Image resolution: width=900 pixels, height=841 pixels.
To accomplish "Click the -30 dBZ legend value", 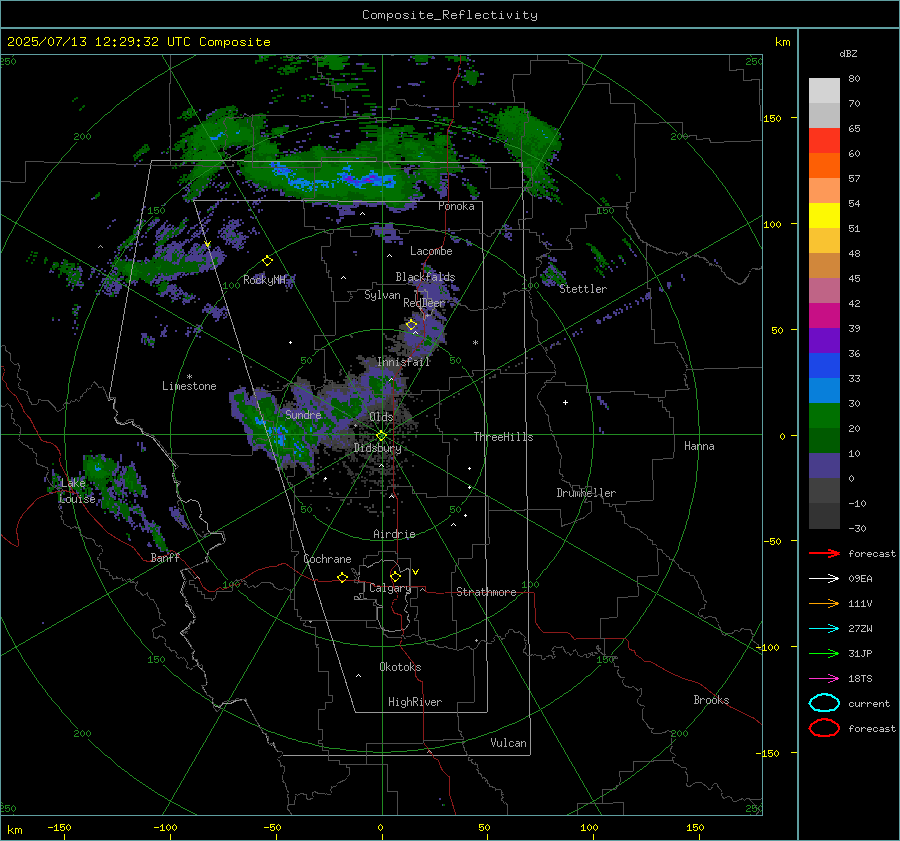I will pyautogui.click(x=857, y=528).
